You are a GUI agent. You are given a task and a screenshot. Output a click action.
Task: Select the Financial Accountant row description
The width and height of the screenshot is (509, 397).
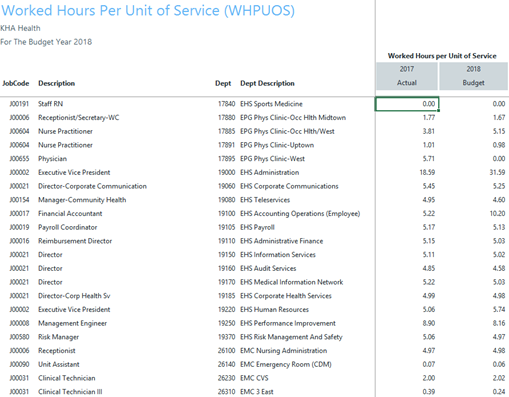coord(70,213)
